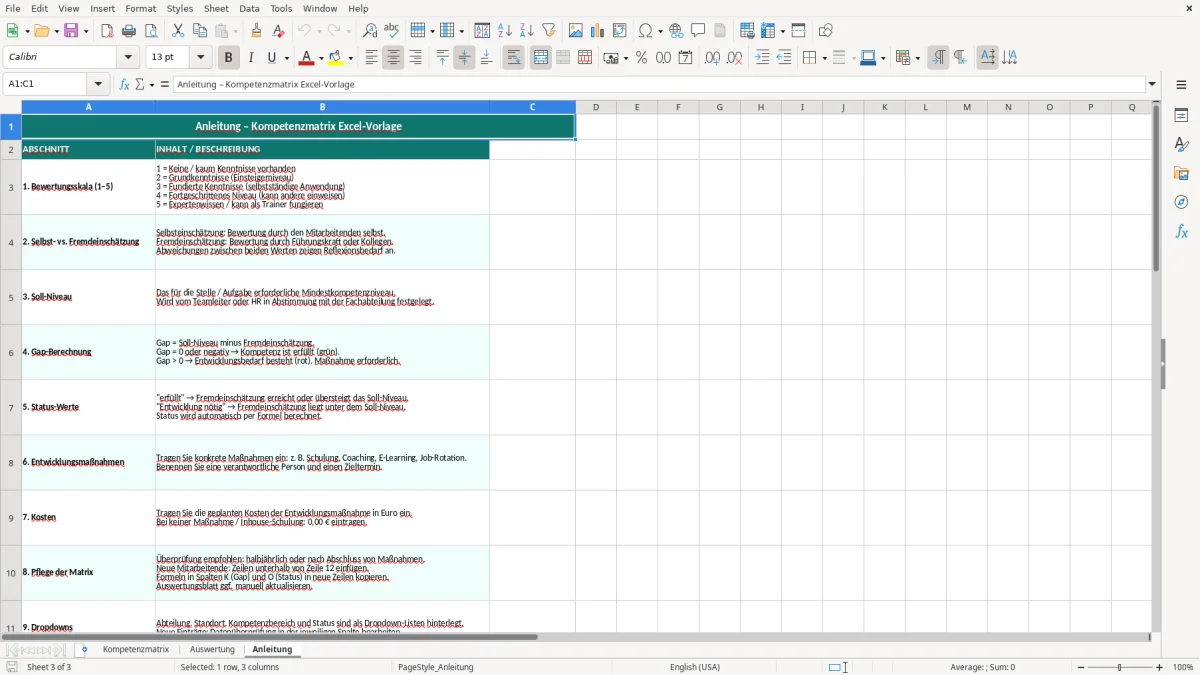Toggle Wrap Text

tap(513, 58)
